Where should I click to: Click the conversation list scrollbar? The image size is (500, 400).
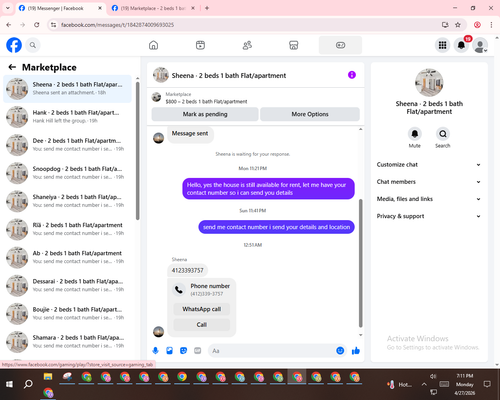point(137,151)
